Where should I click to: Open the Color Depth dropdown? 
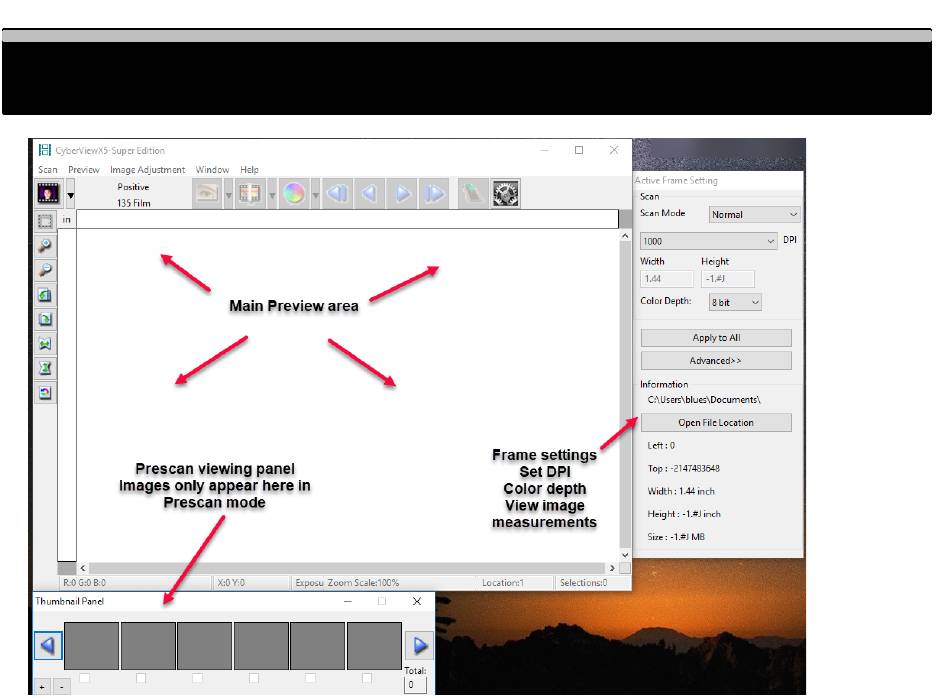pos(735,302)
